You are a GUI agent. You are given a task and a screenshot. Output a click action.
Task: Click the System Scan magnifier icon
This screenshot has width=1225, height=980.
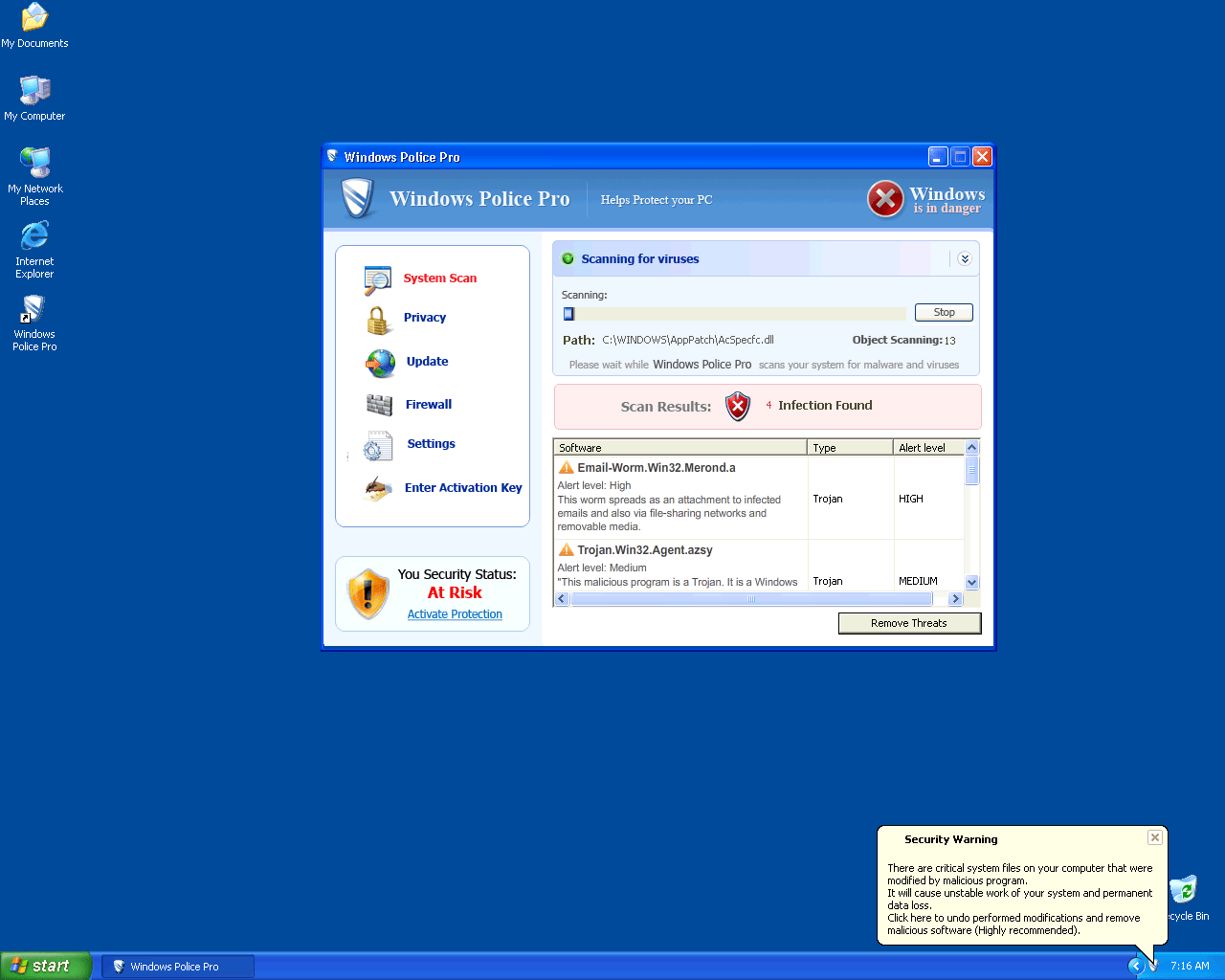pyautogui.click(x=378, y=279)
